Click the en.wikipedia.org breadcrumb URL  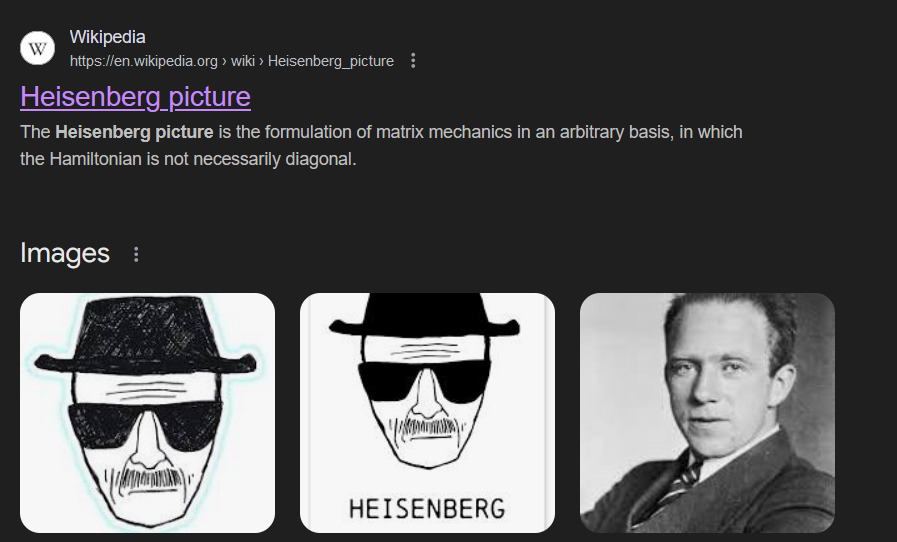(143, 61)
